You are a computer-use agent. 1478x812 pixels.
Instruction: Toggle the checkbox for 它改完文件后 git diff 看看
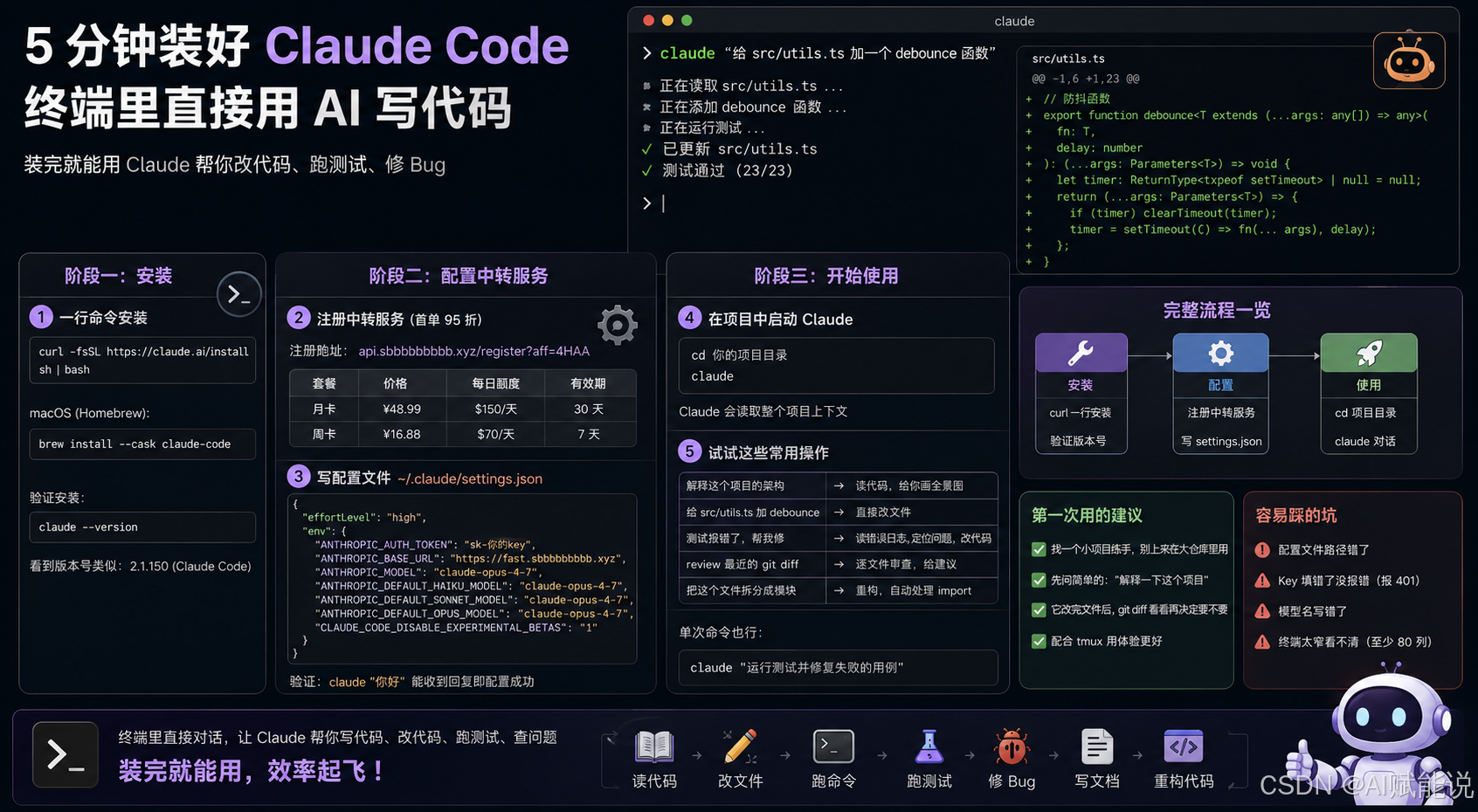pos(1039,609)
